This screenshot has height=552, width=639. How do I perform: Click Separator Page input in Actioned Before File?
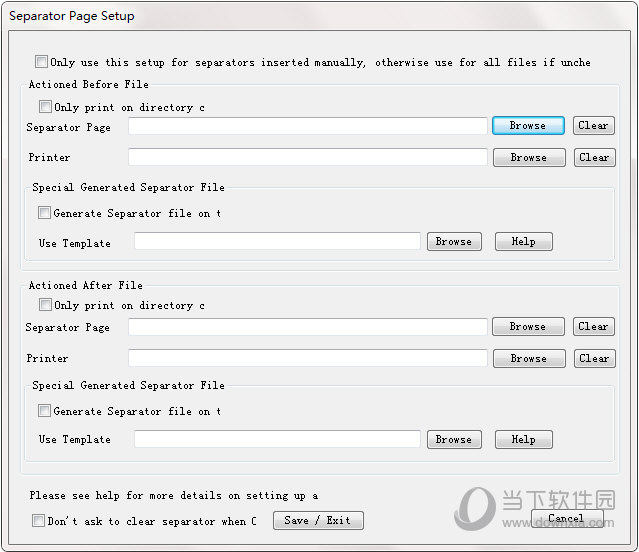pyautogui.click(x=307, y=126)
